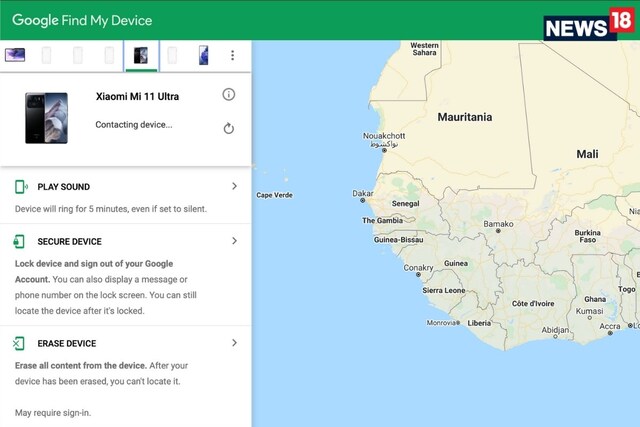
Task: Open device info for Xiaomi Mi 11 Ultra
Action: coord(229,94)
